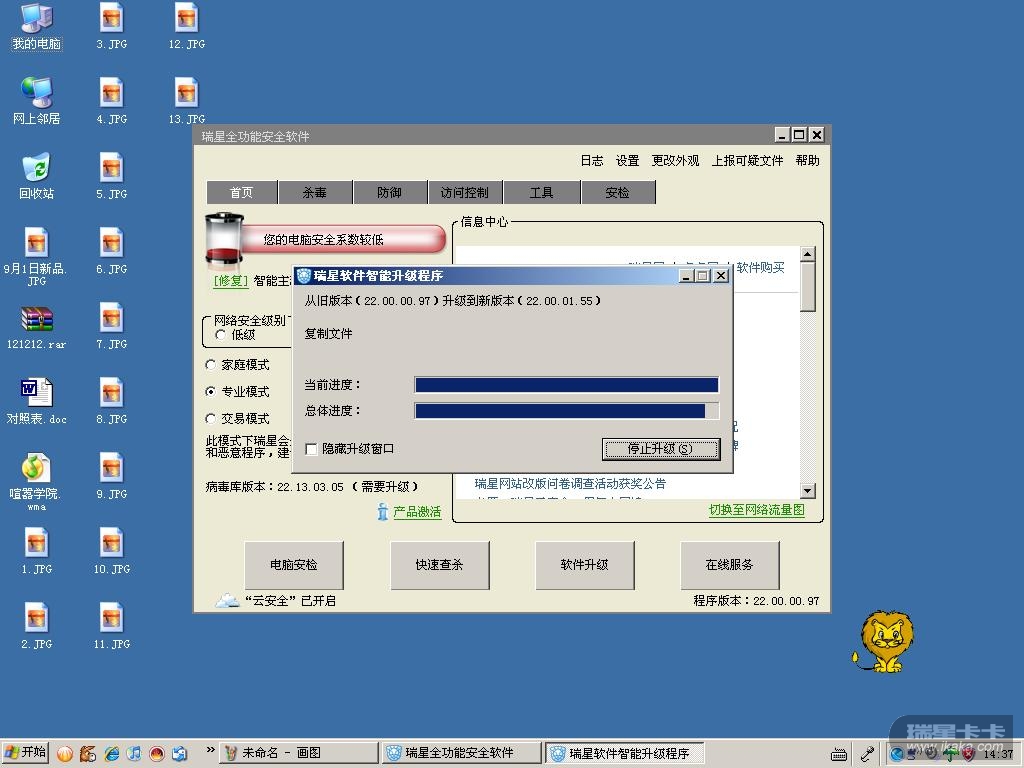Viewport: 1024px width, 768px height.
Task: Open the 设置 menu
Action: pyautogui.click(x=628, y=161)
